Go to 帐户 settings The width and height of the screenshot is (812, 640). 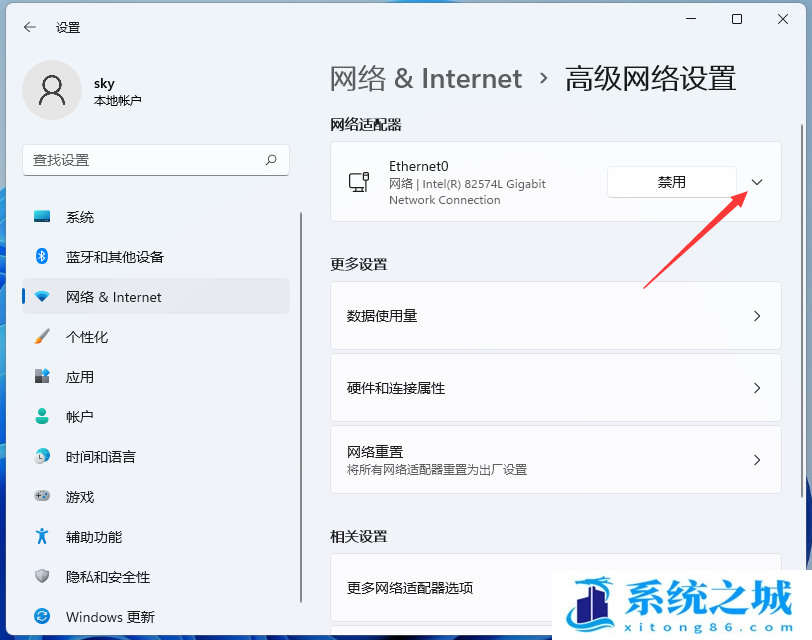pyautogui.click(x=80, y=417)
